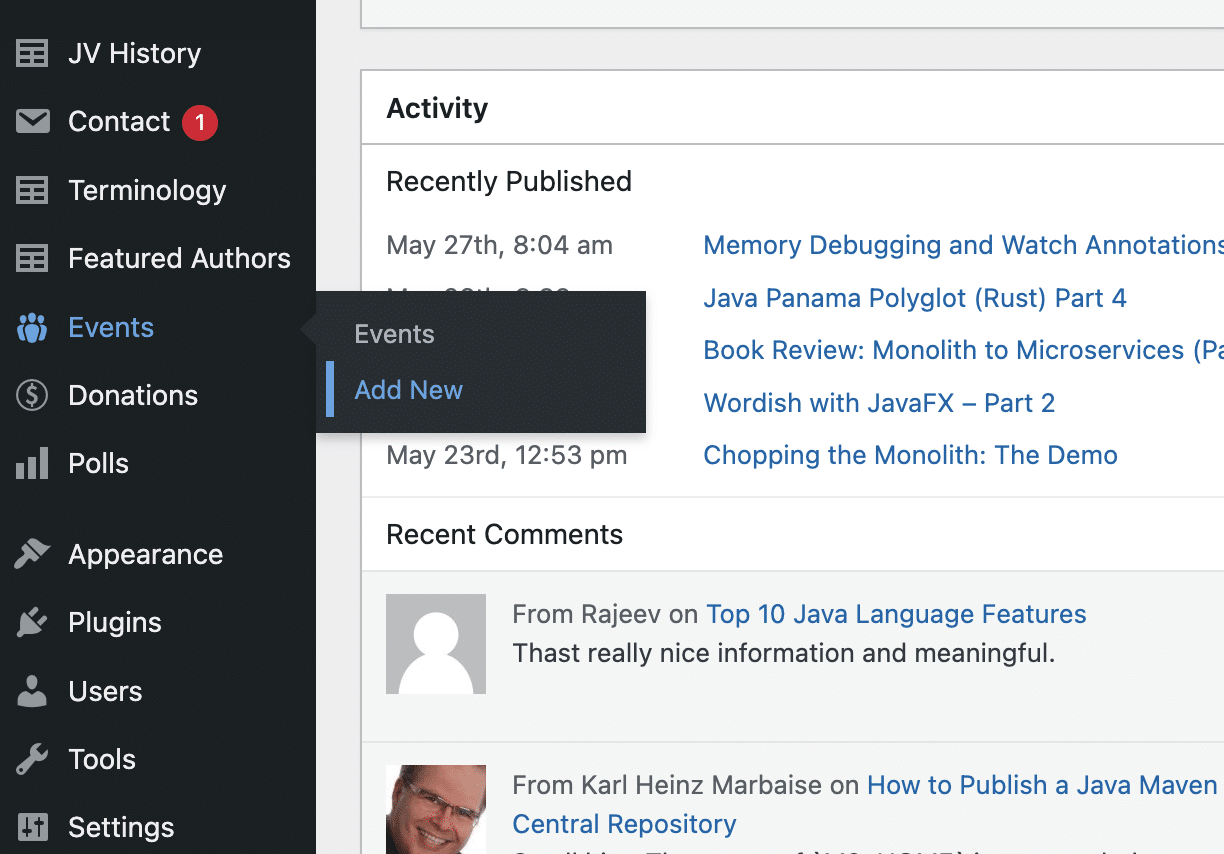Choose Add New from the Events submenu

click(408, 389)
